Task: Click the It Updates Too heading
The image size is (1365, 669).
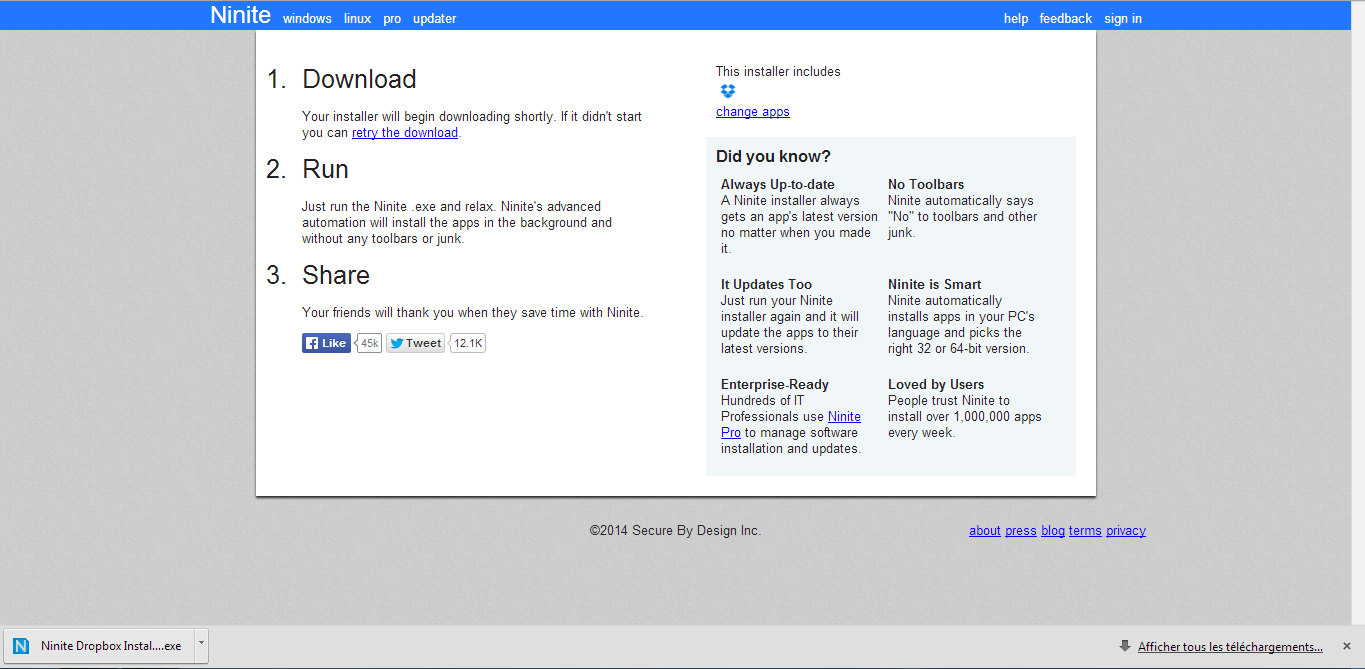Action: click(x=766, y=284)
